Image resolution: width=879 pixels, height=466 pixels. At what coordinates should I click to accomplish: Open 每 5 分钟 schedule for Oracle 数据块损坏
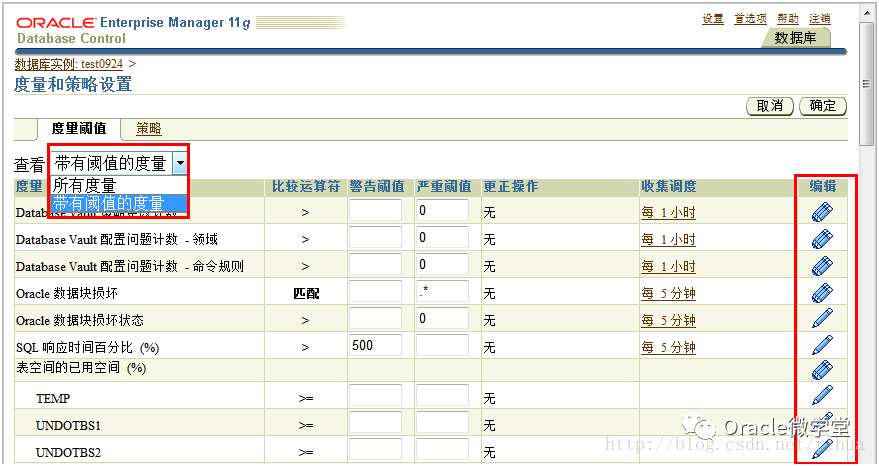668,293
